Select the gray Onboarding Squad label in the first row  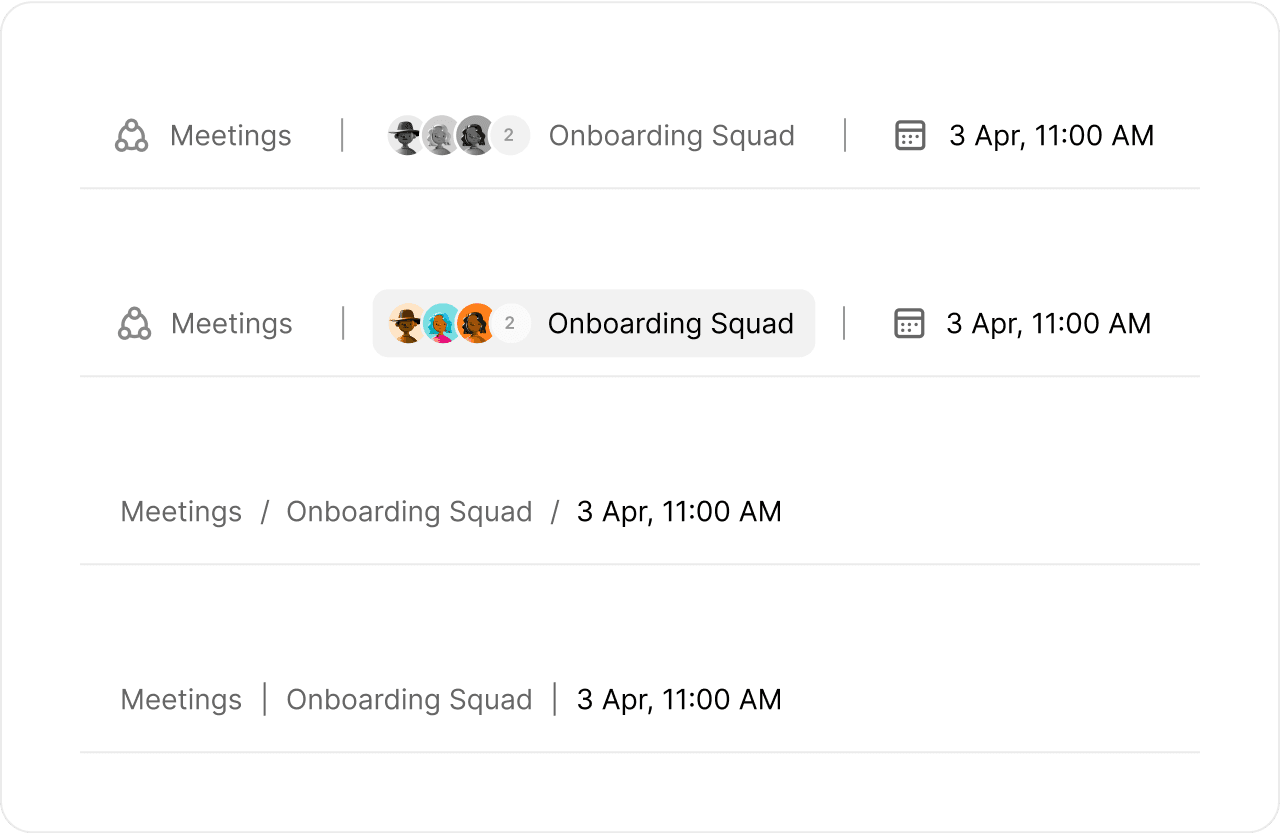coord(671,136)
